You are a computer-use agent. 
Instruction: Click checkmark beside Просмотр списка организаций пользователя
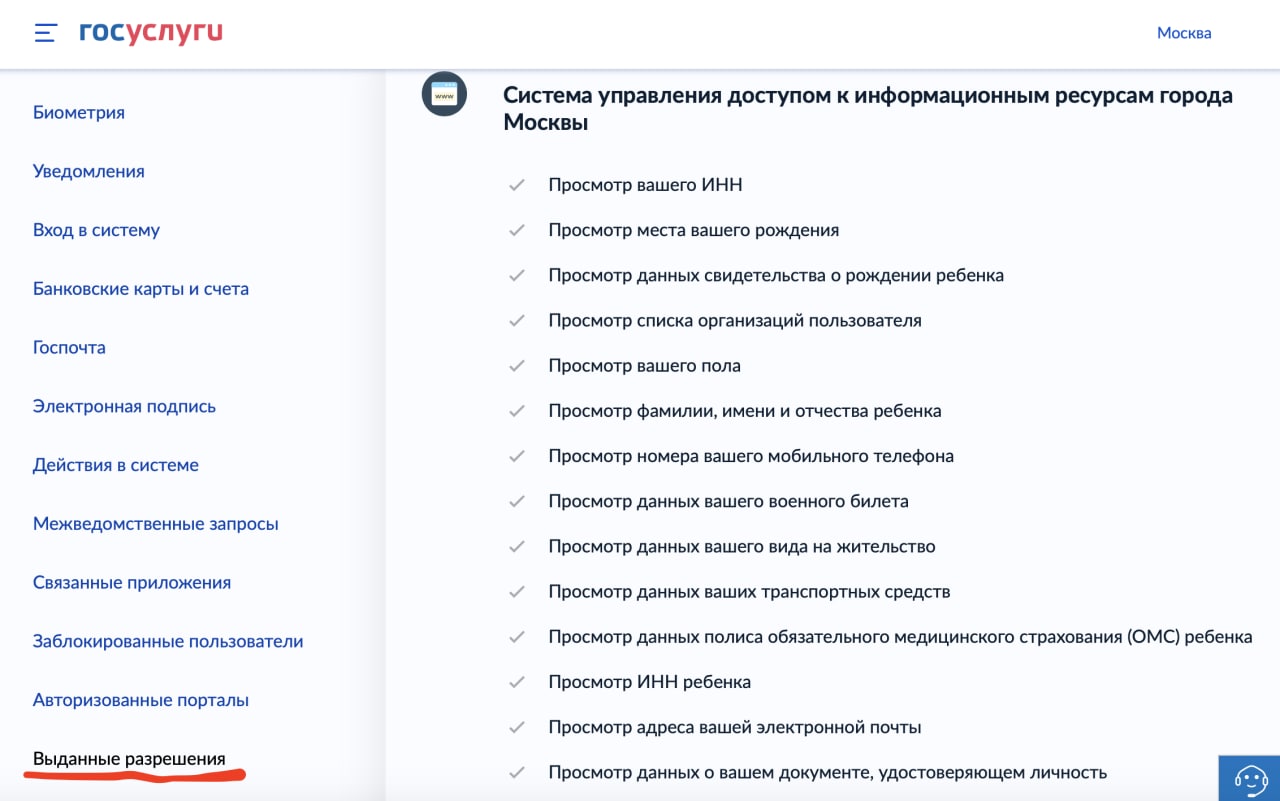[517, 321]
